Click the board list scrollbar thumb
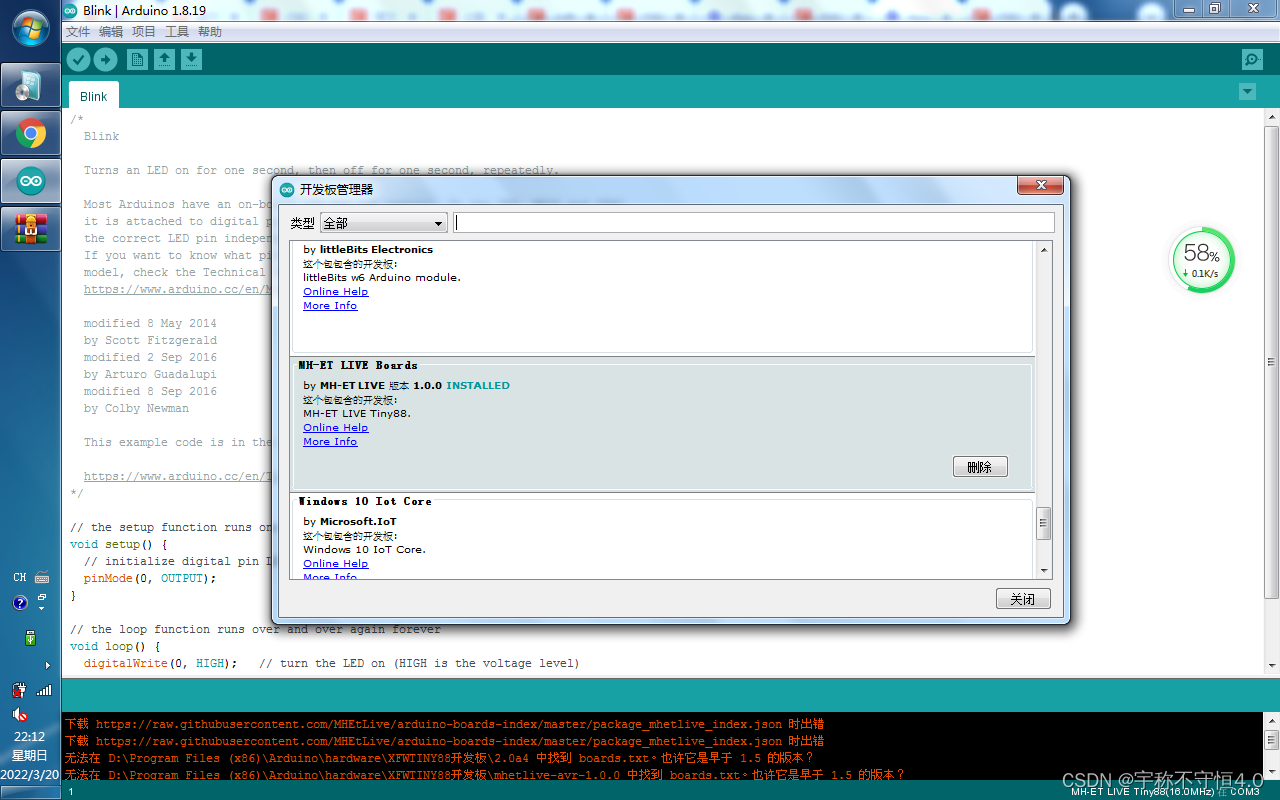 click(x=1044, y=523)
